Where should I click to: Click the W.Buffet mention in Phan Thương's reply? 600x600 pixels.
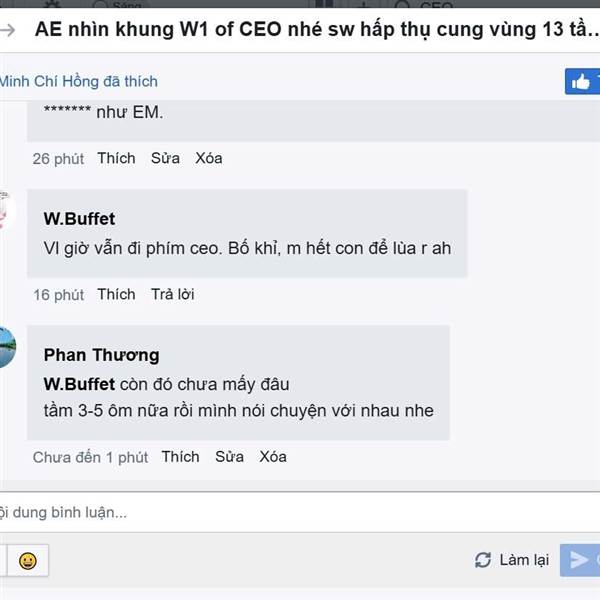(79, 384)
